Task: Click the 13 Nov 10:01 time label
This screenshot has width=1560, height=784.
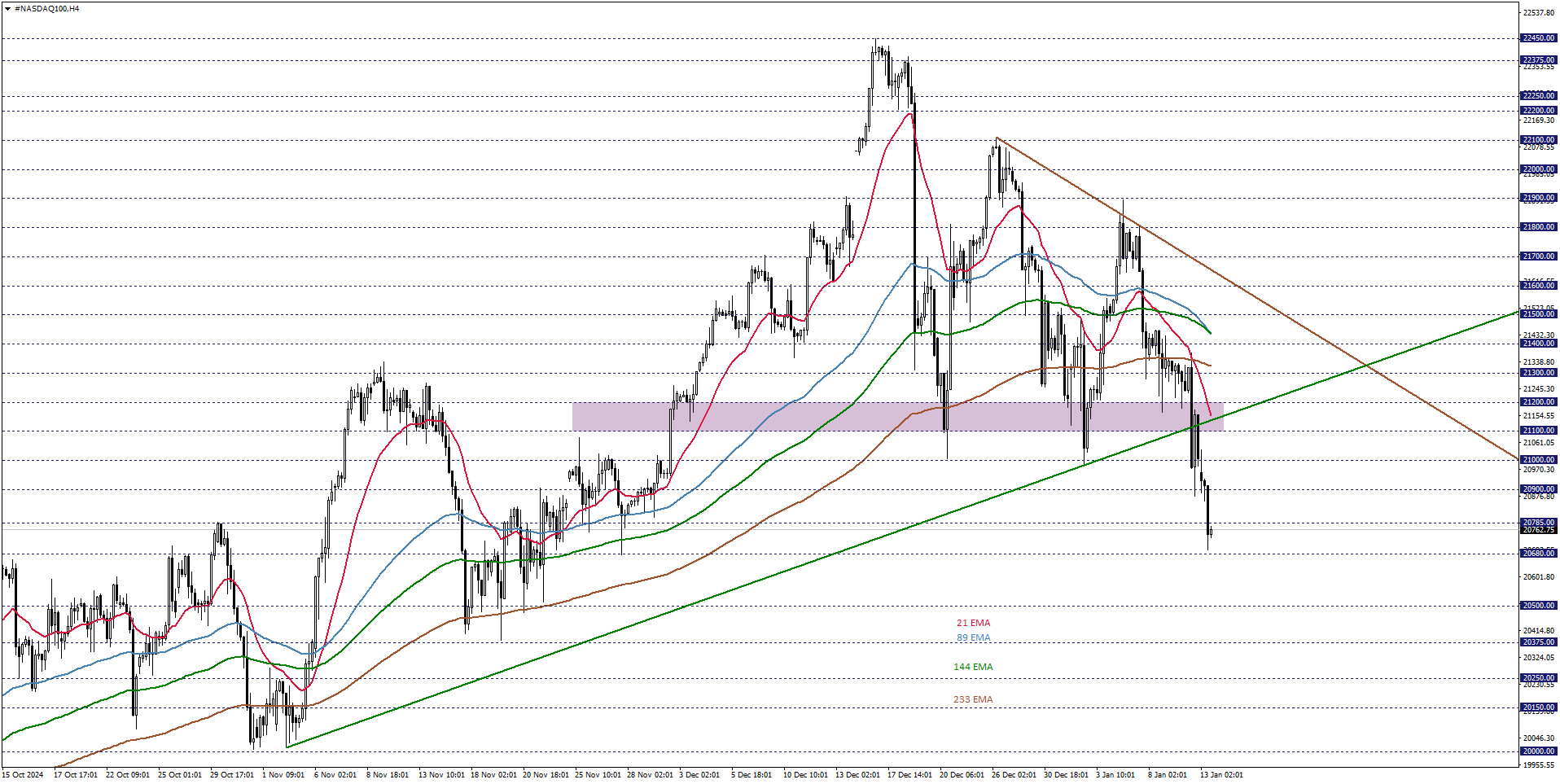Action: click(x=441, y=775)
